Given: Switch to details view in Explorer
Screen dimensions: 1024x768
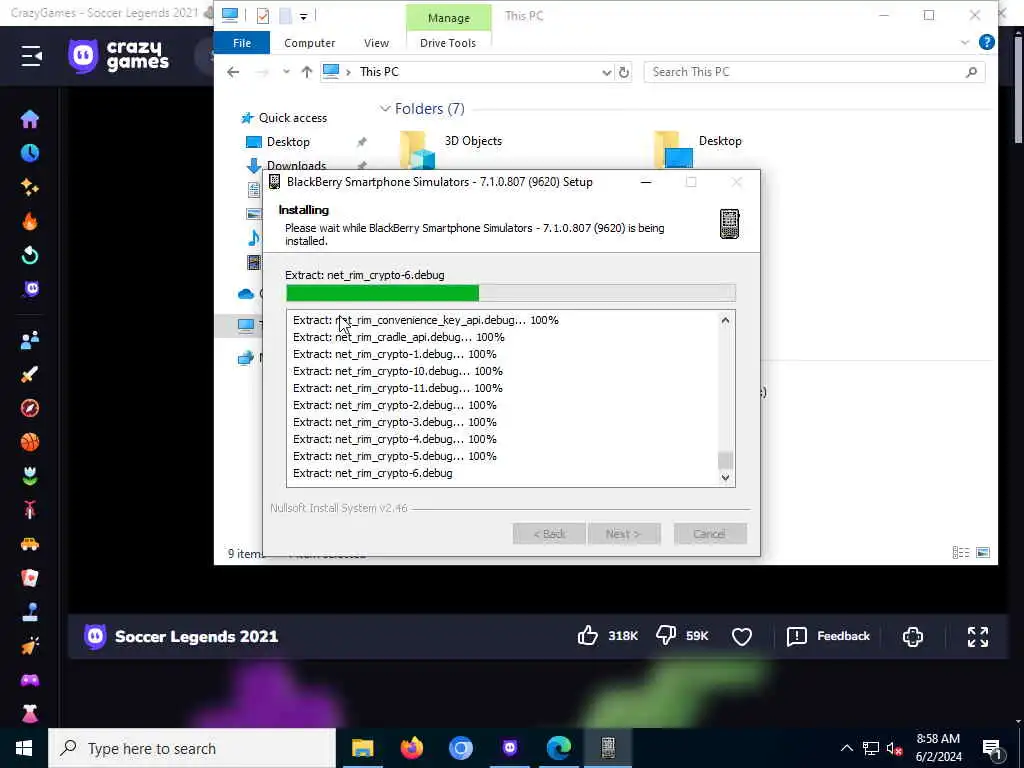Looking at the screenshot, I should (961, 552).
